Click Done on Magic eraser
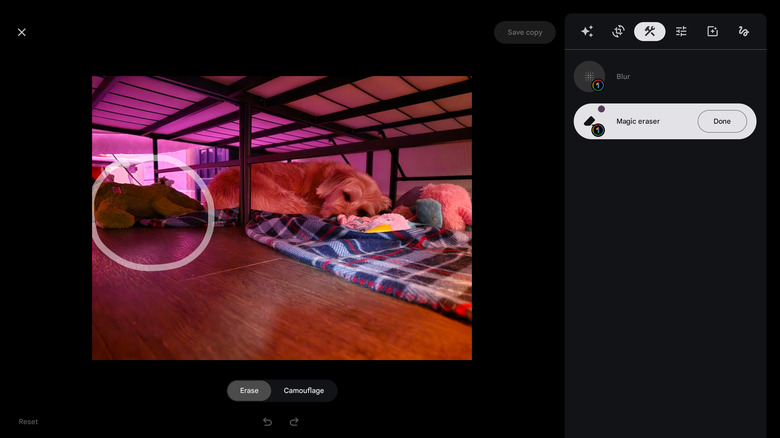780x438 pixels. tap(722, 121)
